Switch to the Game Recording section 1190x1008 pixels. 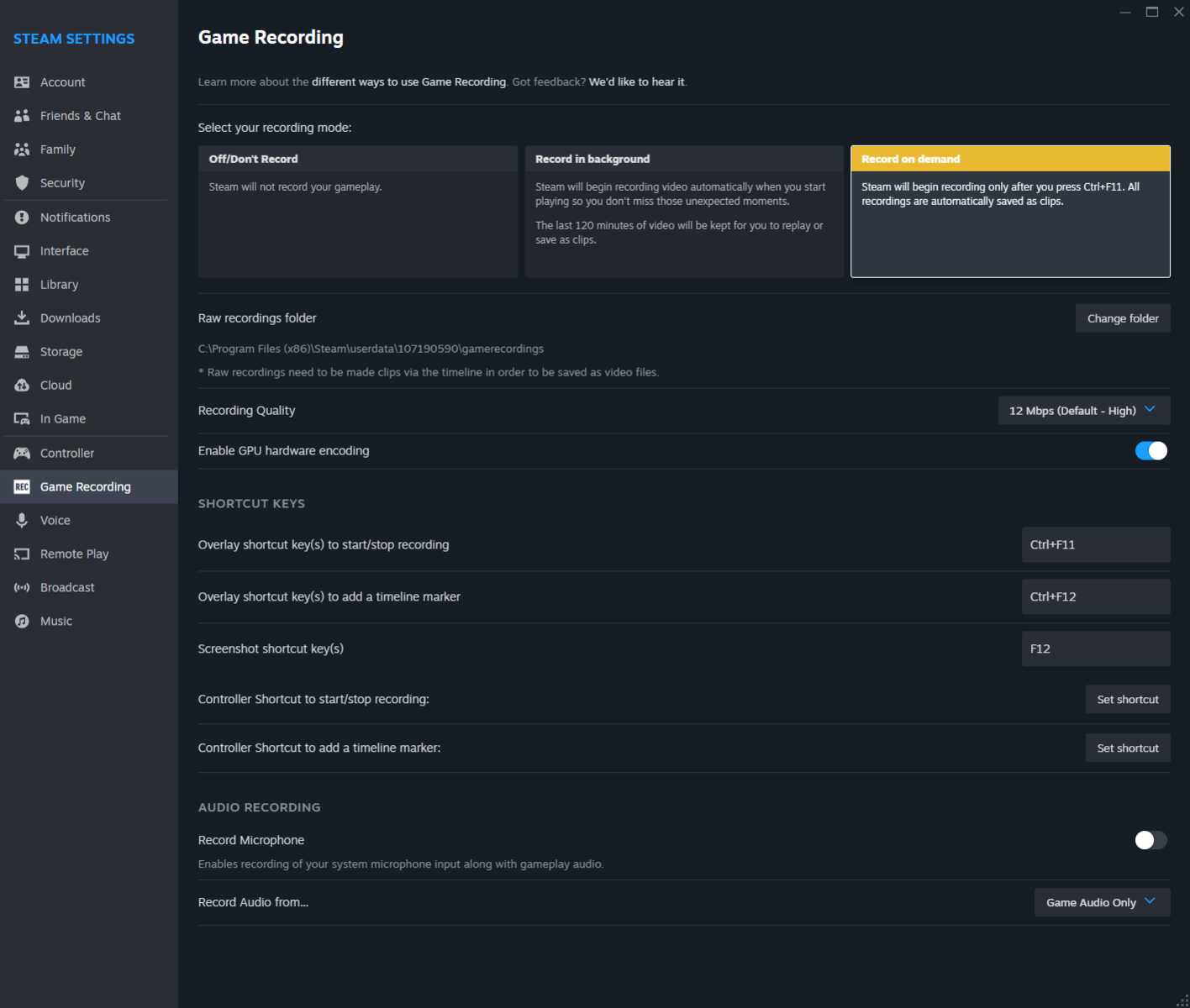point(85,486)
